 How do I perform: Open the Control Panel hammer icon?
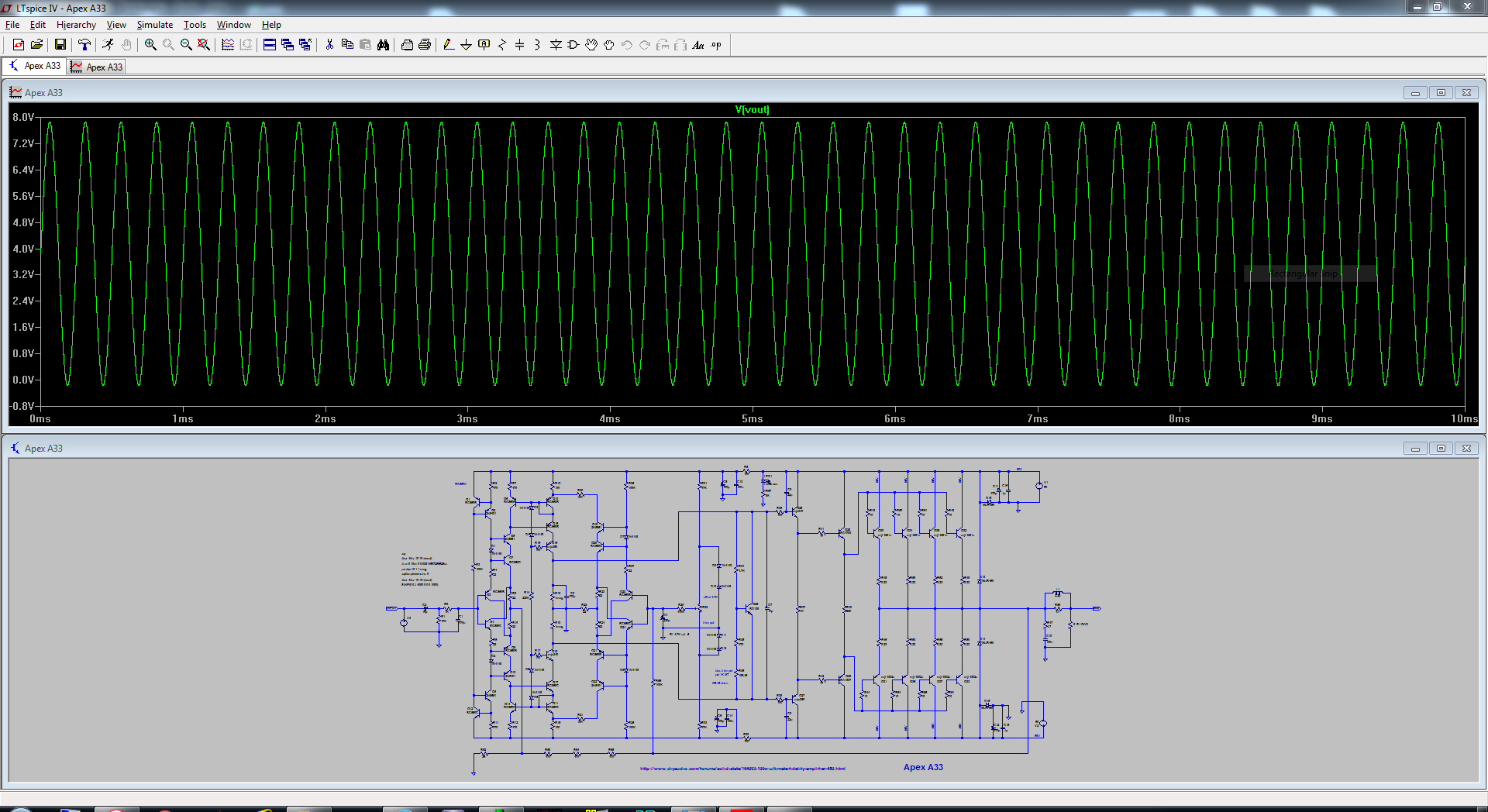tap(84, 45)
